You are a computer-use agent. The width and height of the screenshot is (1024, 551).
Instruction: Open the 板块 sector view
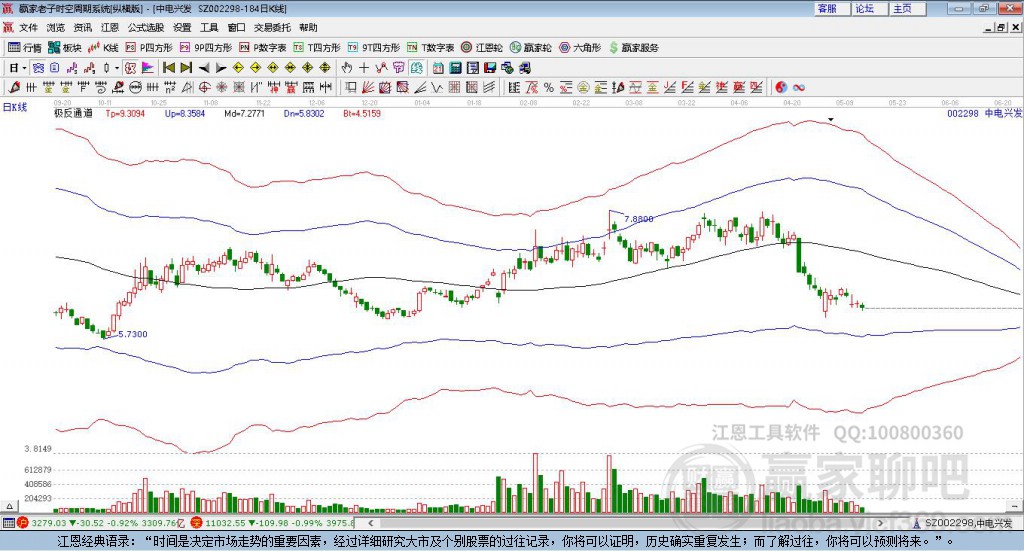click(64, 48)
